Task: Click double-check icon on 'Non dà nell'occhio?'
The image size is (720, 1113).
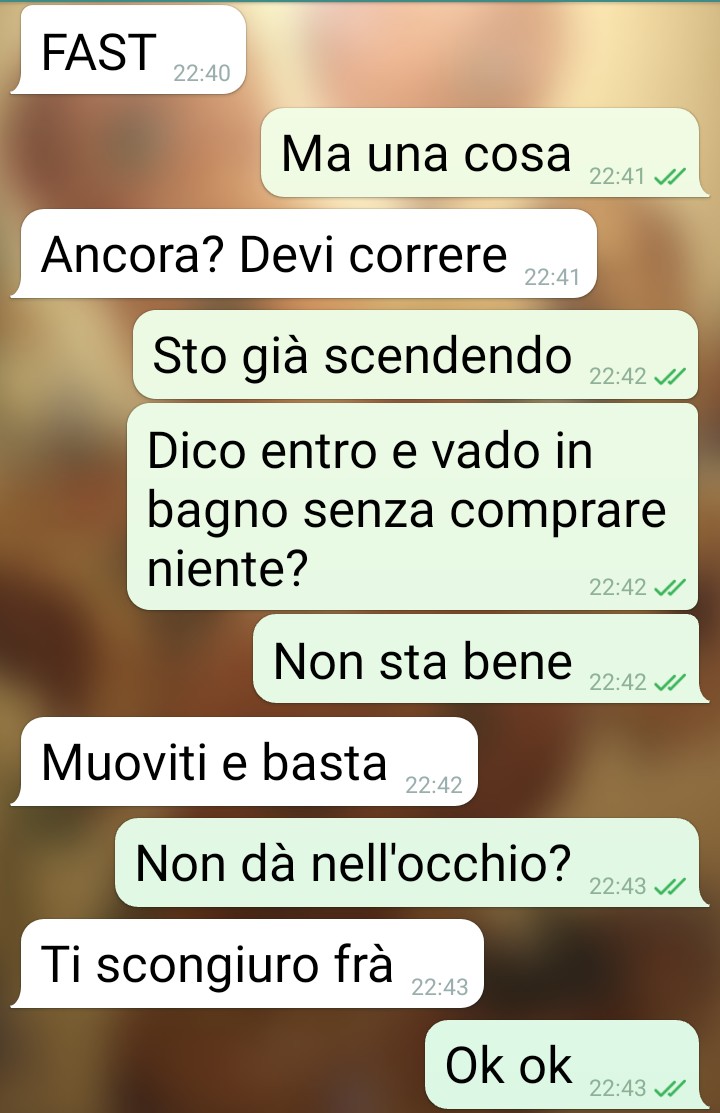Action: (669, 886)
